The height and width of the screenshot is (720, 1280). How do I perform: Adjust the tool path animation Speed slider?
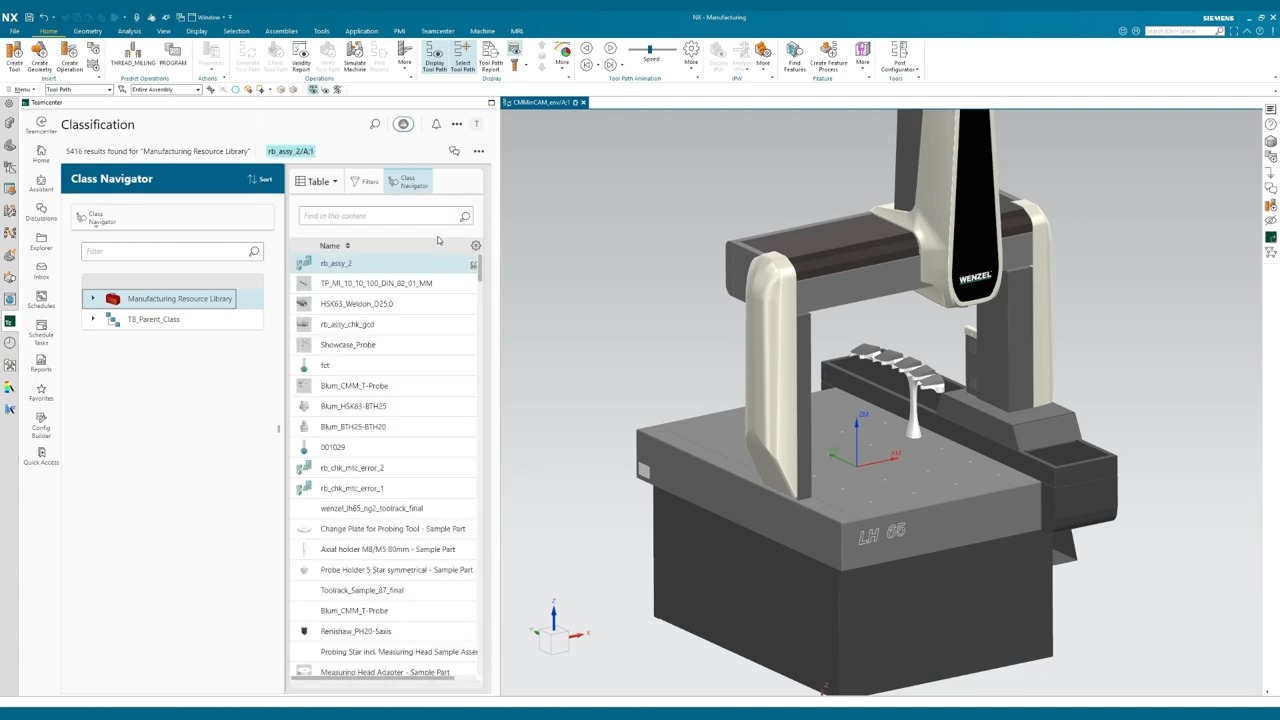coord(650,50)
